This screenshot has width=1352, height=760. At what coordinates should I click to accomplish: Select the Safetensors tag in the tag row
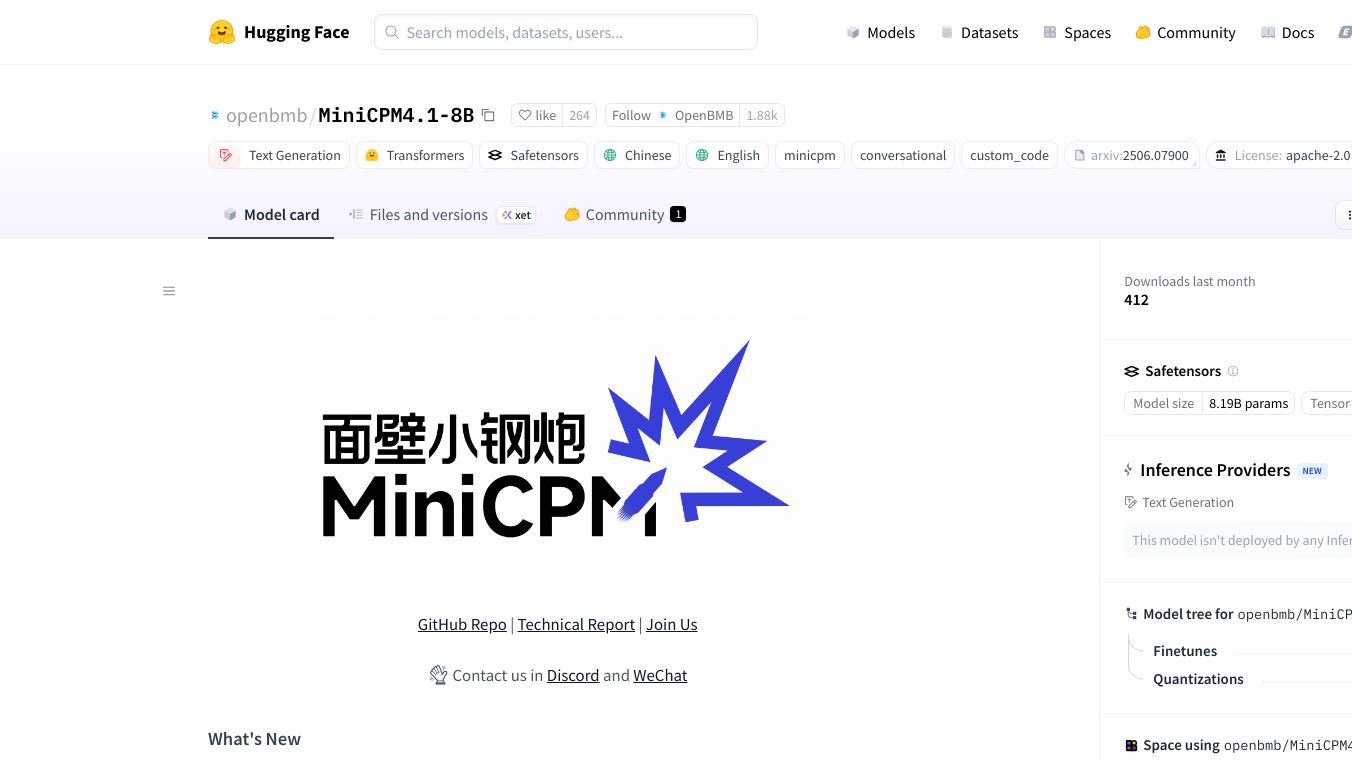[533, 155]
